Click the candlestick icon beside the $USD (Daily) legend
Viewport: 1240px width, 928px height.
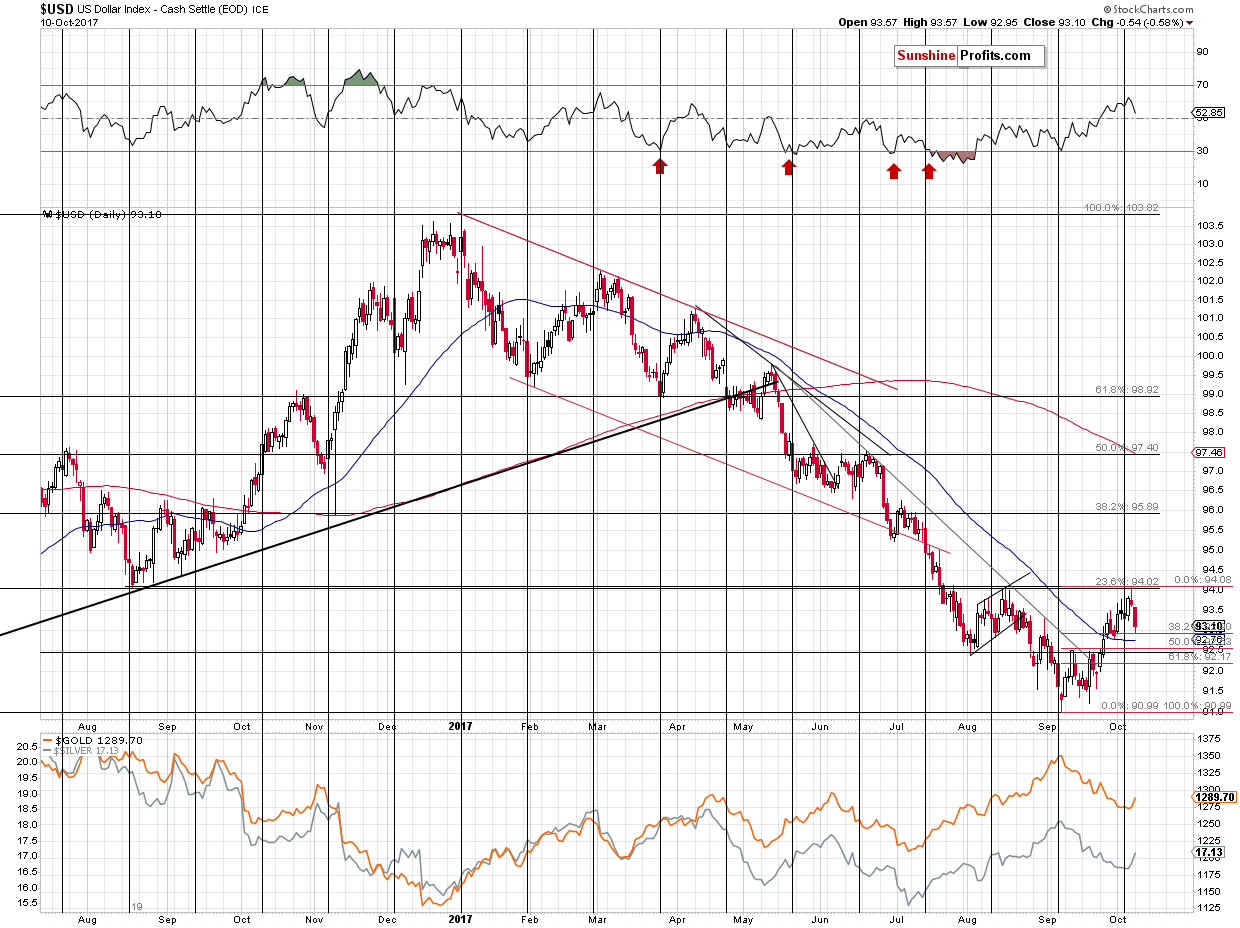[x=50, y=214]
